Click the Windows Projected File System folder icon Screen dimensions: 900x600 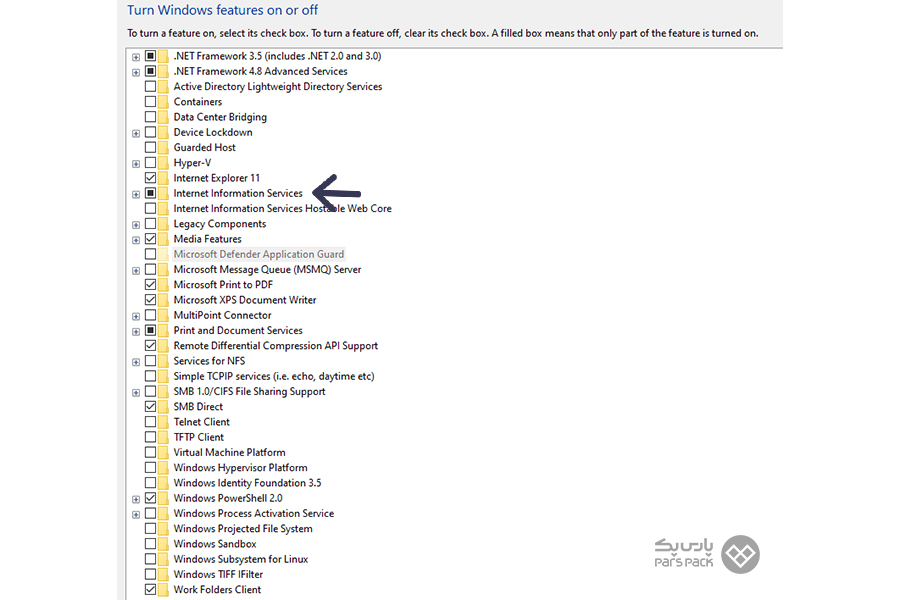pos(163,529)
